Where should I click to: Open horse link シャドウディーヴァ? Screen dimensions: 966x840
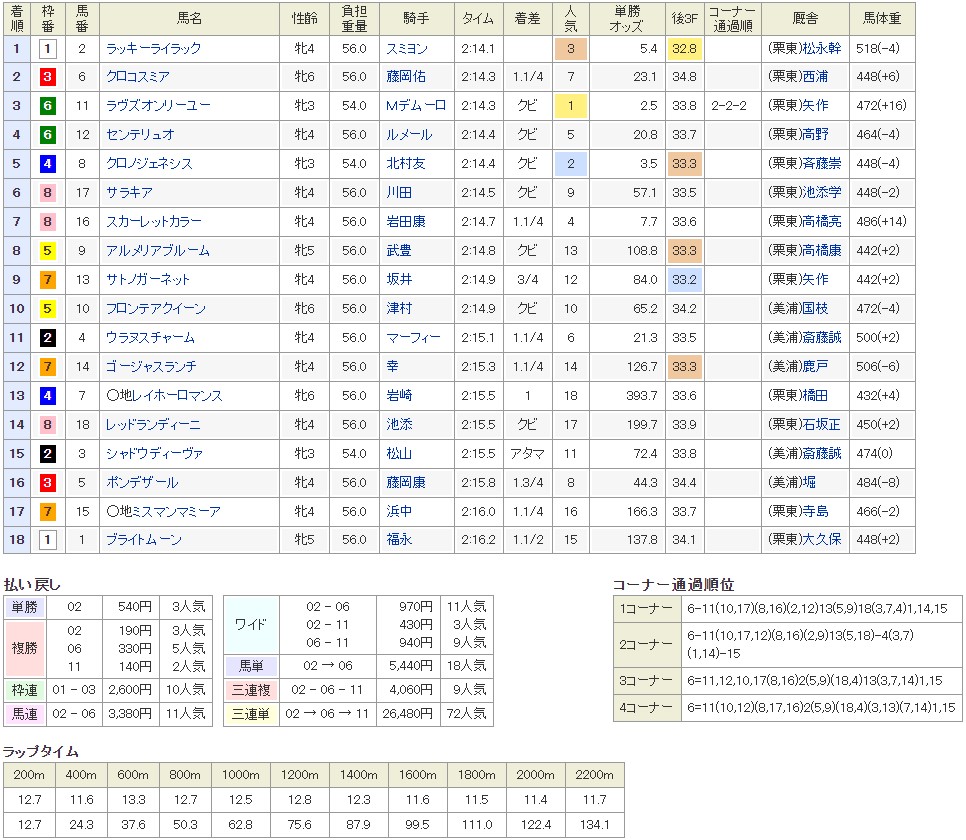pos(155,454)
